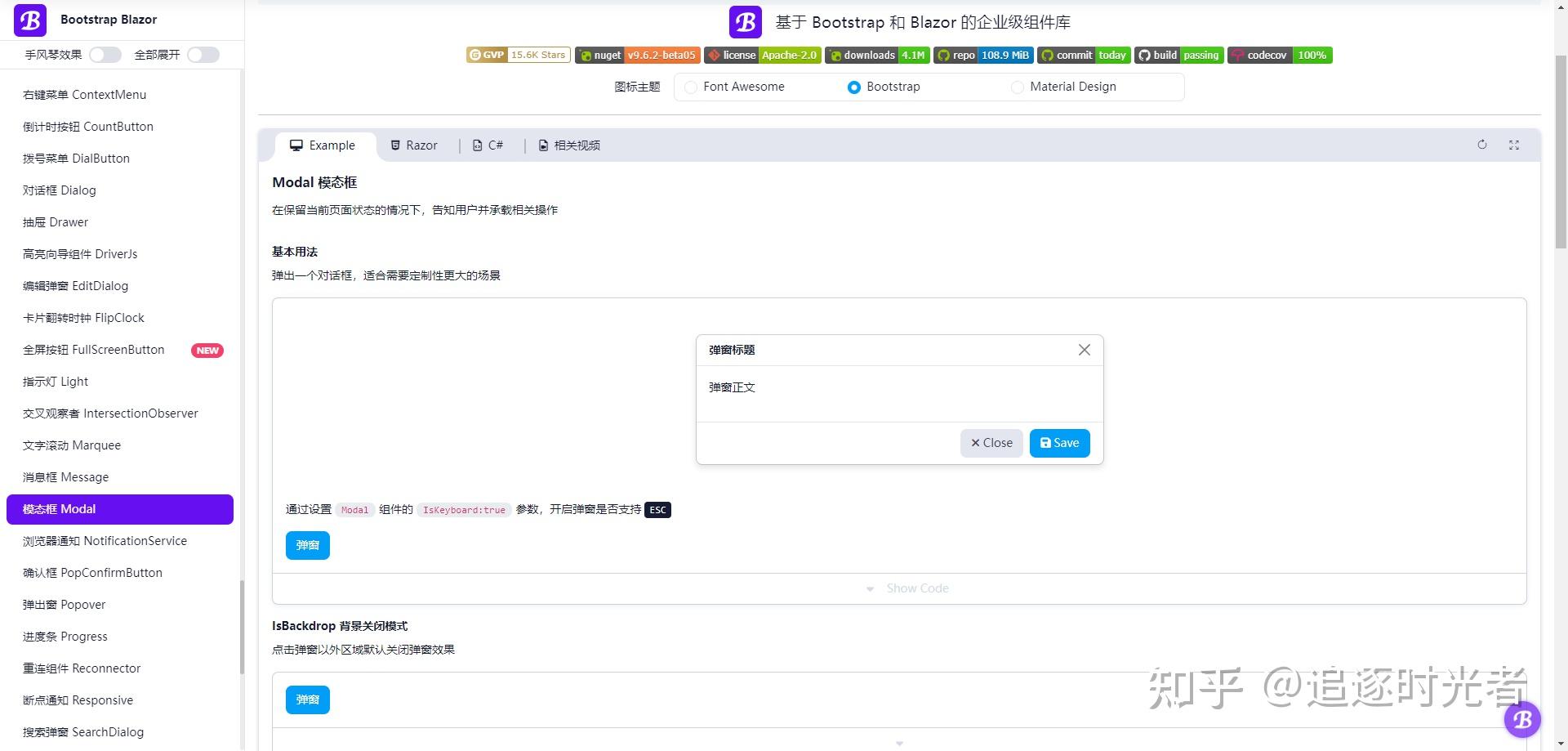Image resolution: width=1568 pixels, height=751 pixels.
Task: Click the build passing GitHub badge
Action: 1178,55
